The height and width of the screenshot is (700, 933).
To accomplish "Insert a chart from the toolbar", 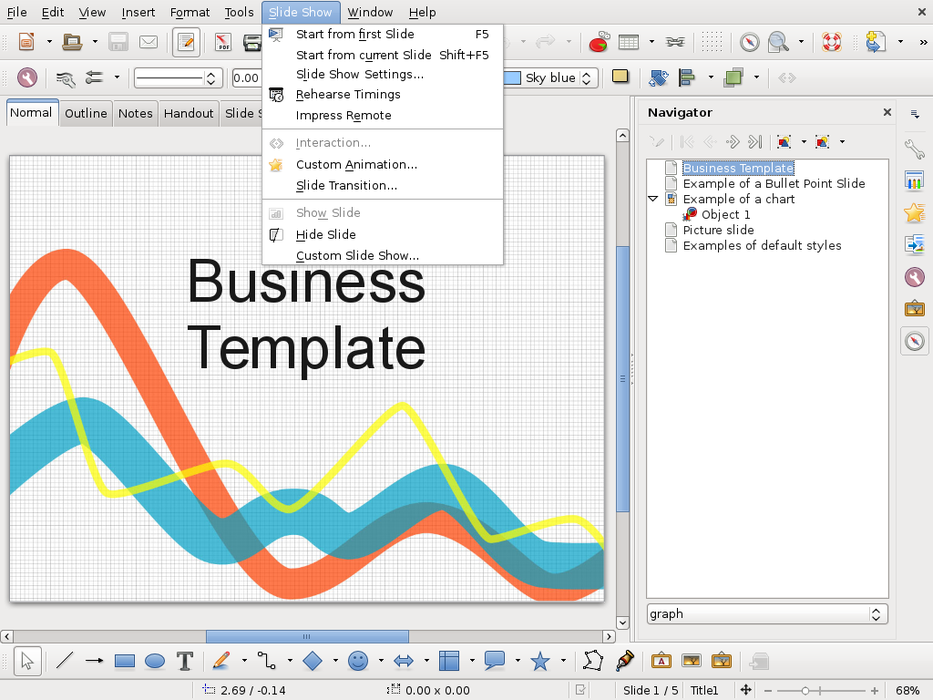I will pyautogui.click(x=600, y=42).
